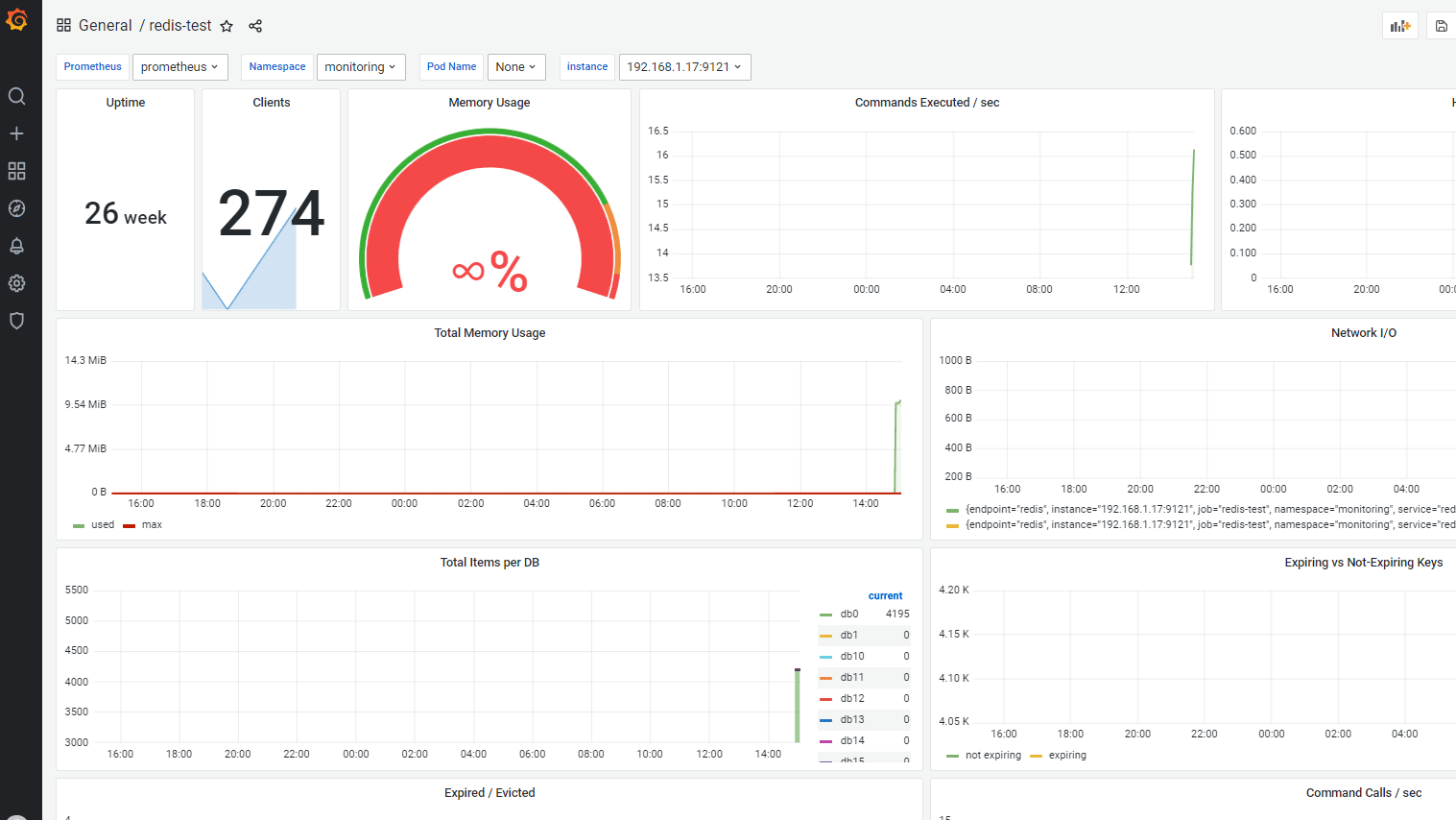Open the Memory Usage panel title menu
1456x820 pixels.
(489, 103)
